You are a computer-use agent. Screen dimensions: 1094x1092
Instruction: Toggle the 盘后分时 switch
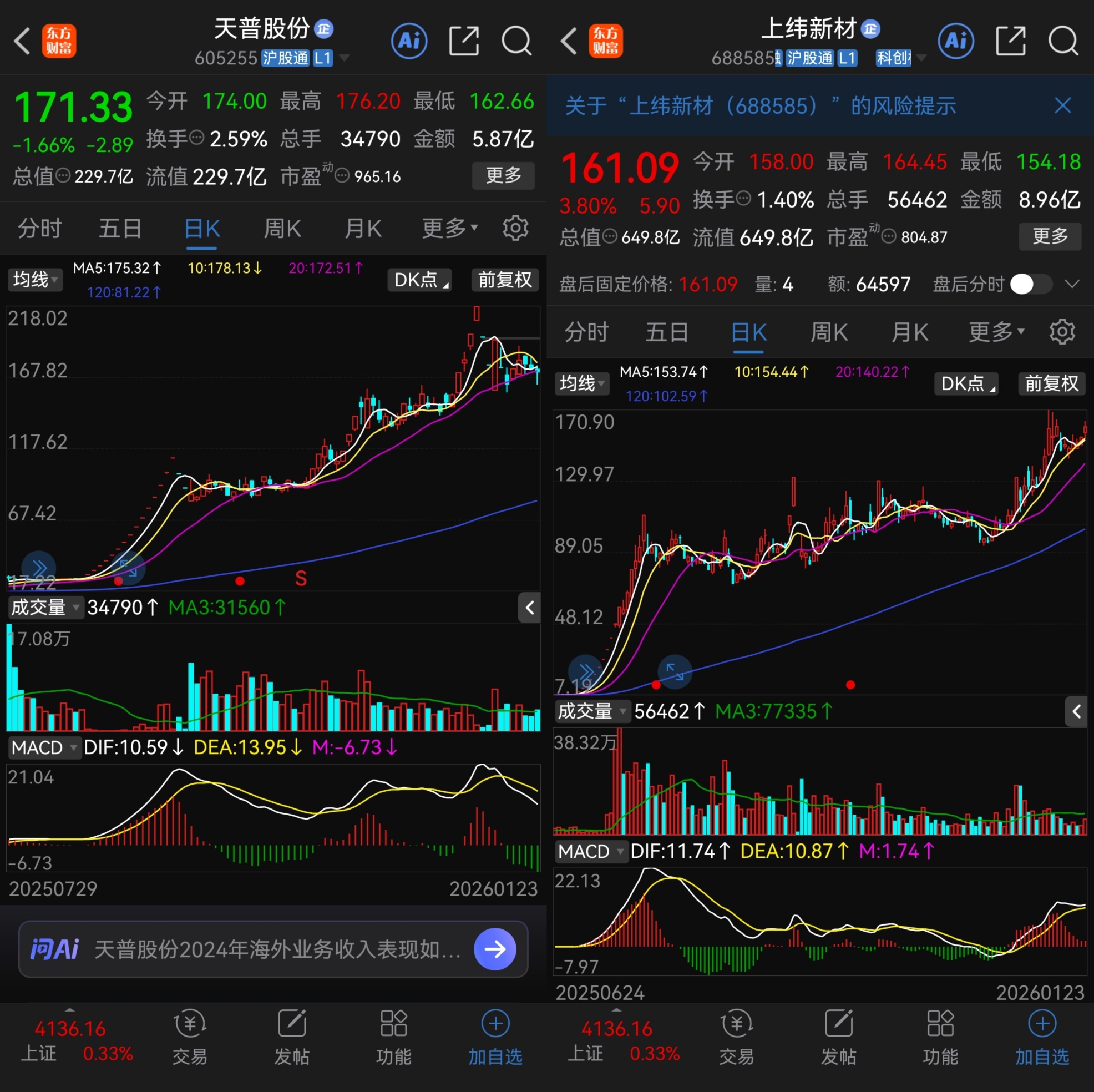[x=1031, y=284]
